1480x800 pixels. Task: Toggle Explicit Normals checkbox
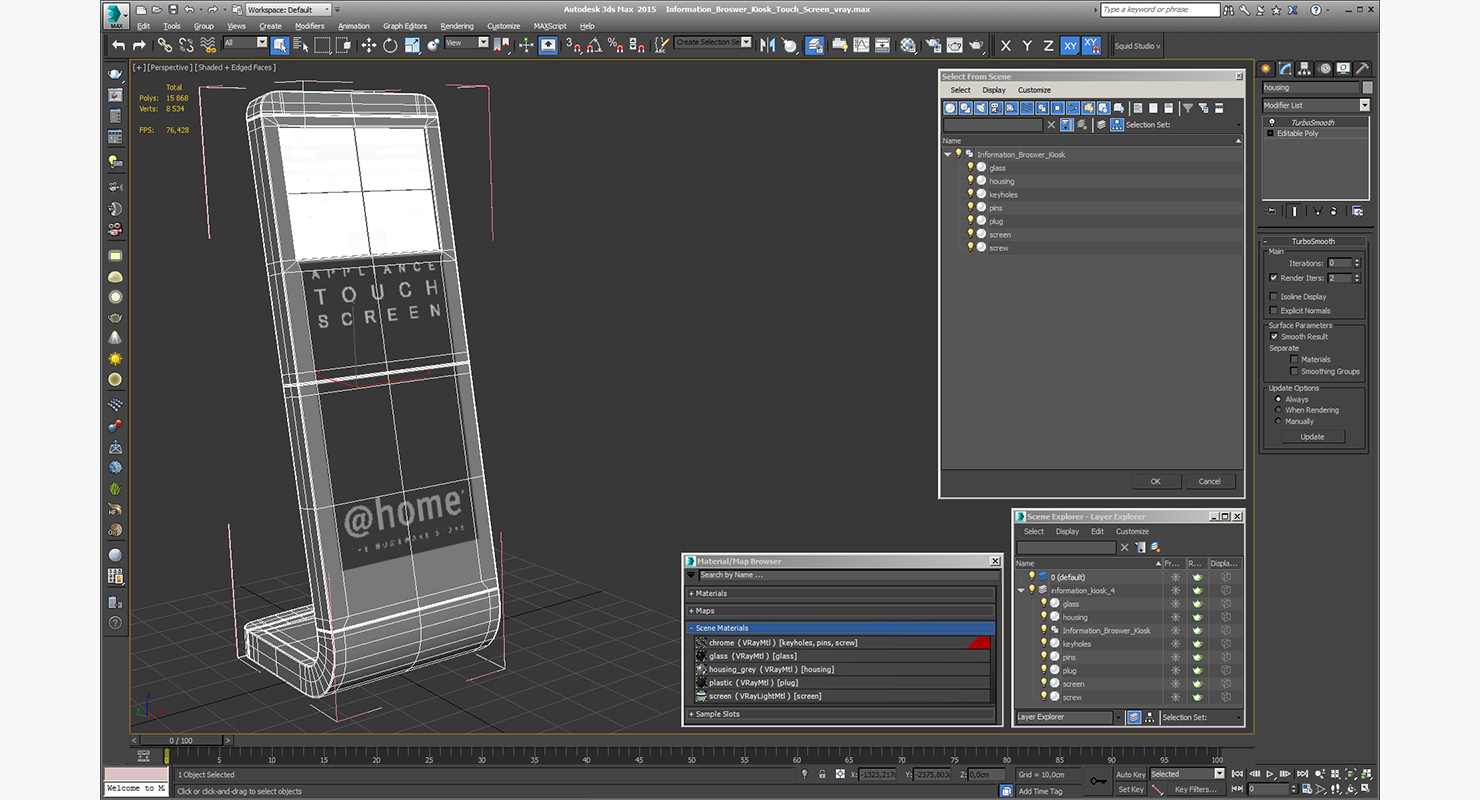pyautogui.click(x=1273, y=310)
